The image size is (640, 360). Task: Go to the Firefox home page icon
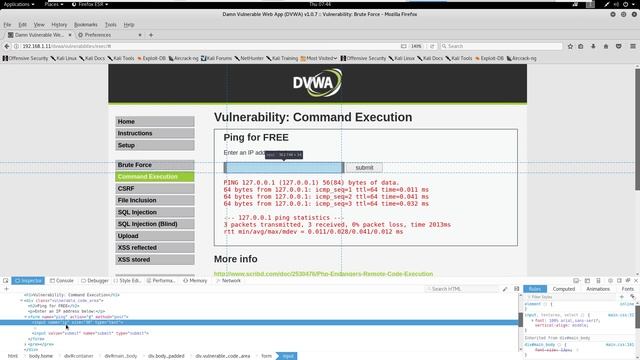coord(606,46)
